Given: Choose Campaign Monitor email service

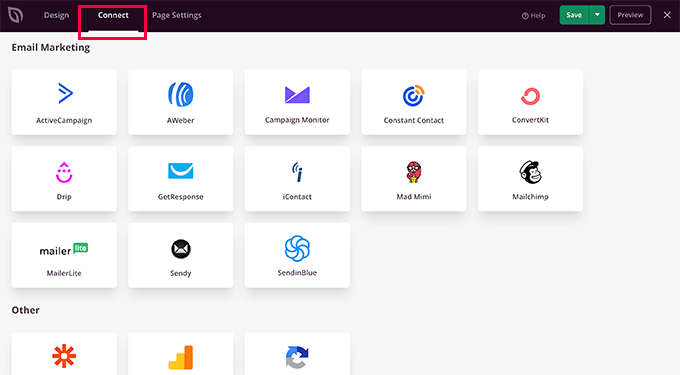Looking at the screenshot, I should 297,102.
